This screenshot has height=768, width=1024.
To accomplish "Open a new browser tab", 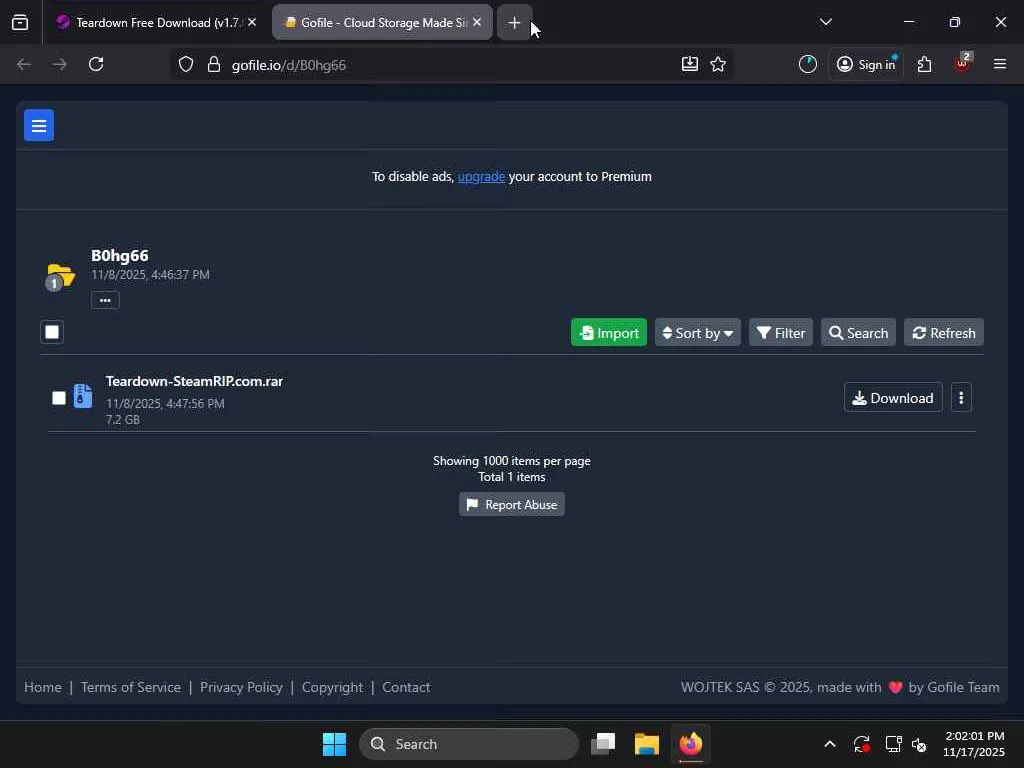I will coord(514,23).
